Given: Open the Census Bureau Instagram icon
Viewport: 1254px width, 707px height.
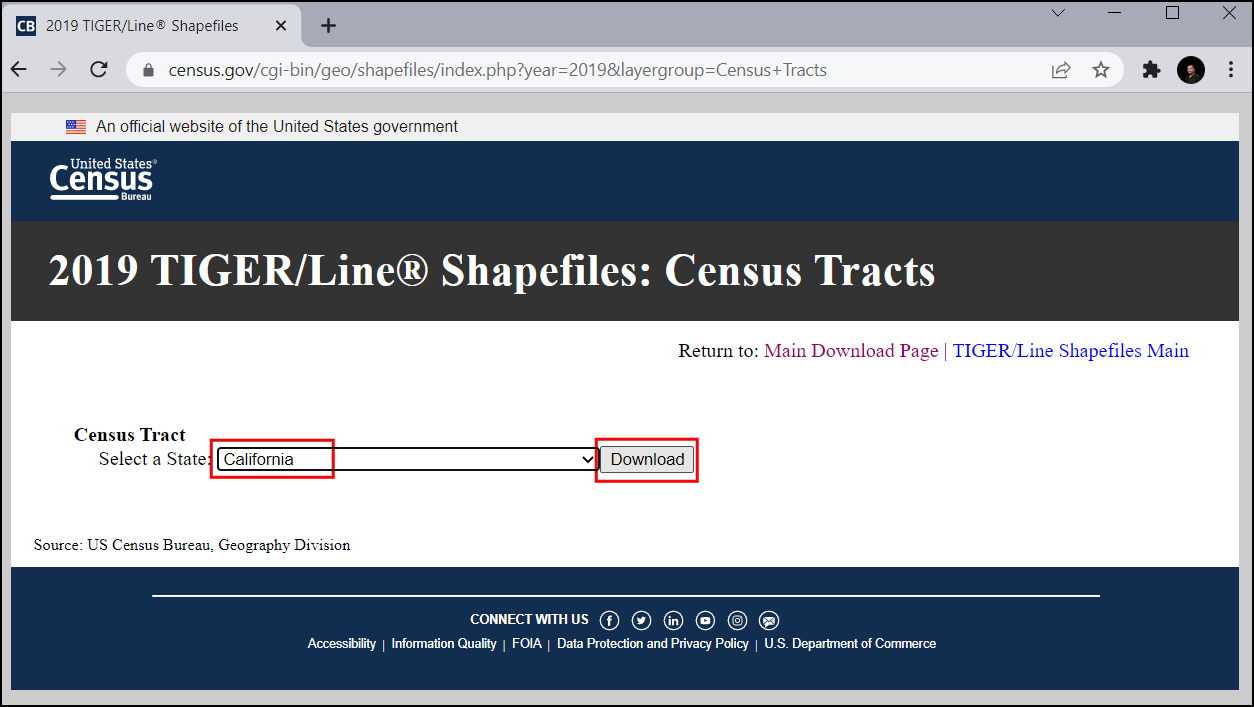Looking at the screenshot, I should tap(737, 621).
